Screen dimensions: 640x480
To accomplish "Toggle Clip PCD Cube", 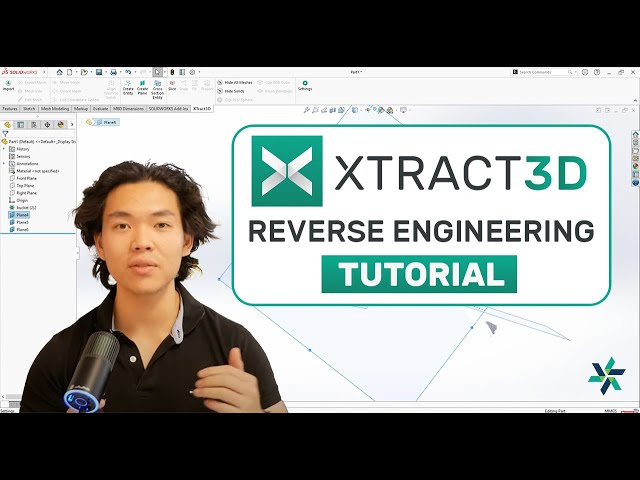I will coord(273,82).
